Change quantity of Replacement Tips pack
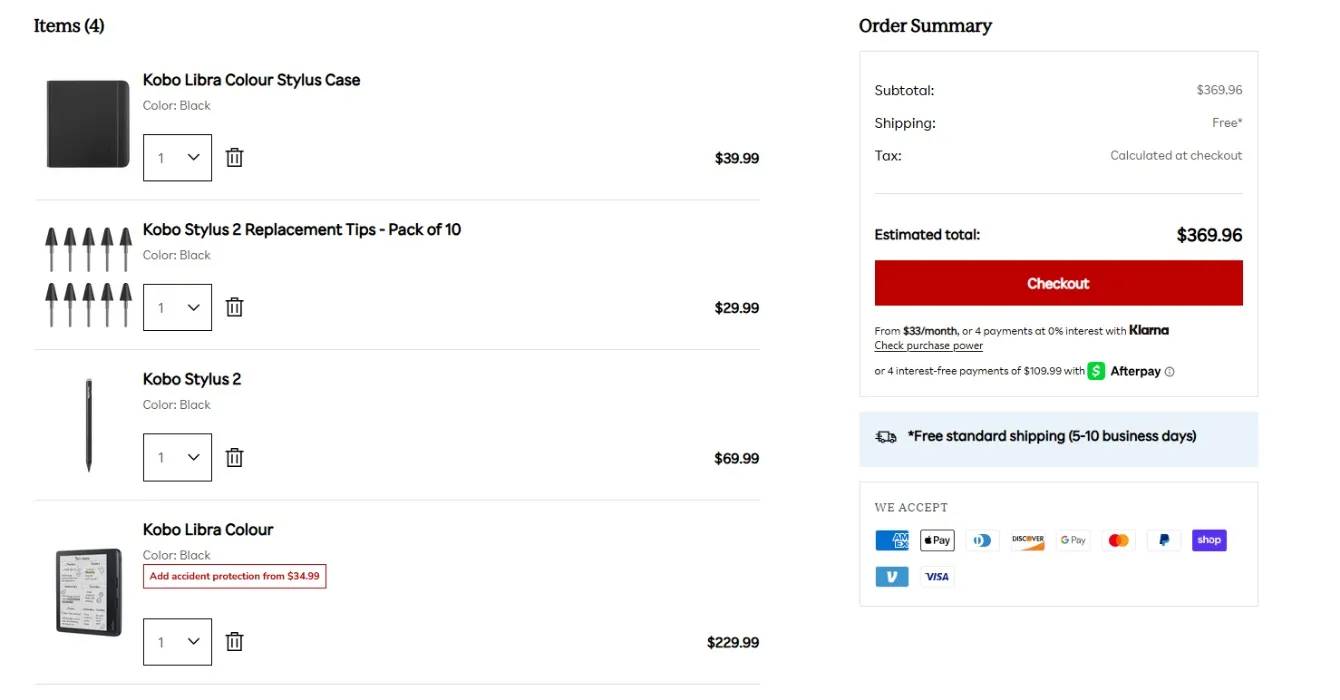Image resolution: width=1340 pixels, height=700 pixels. (x=177, y=308)
